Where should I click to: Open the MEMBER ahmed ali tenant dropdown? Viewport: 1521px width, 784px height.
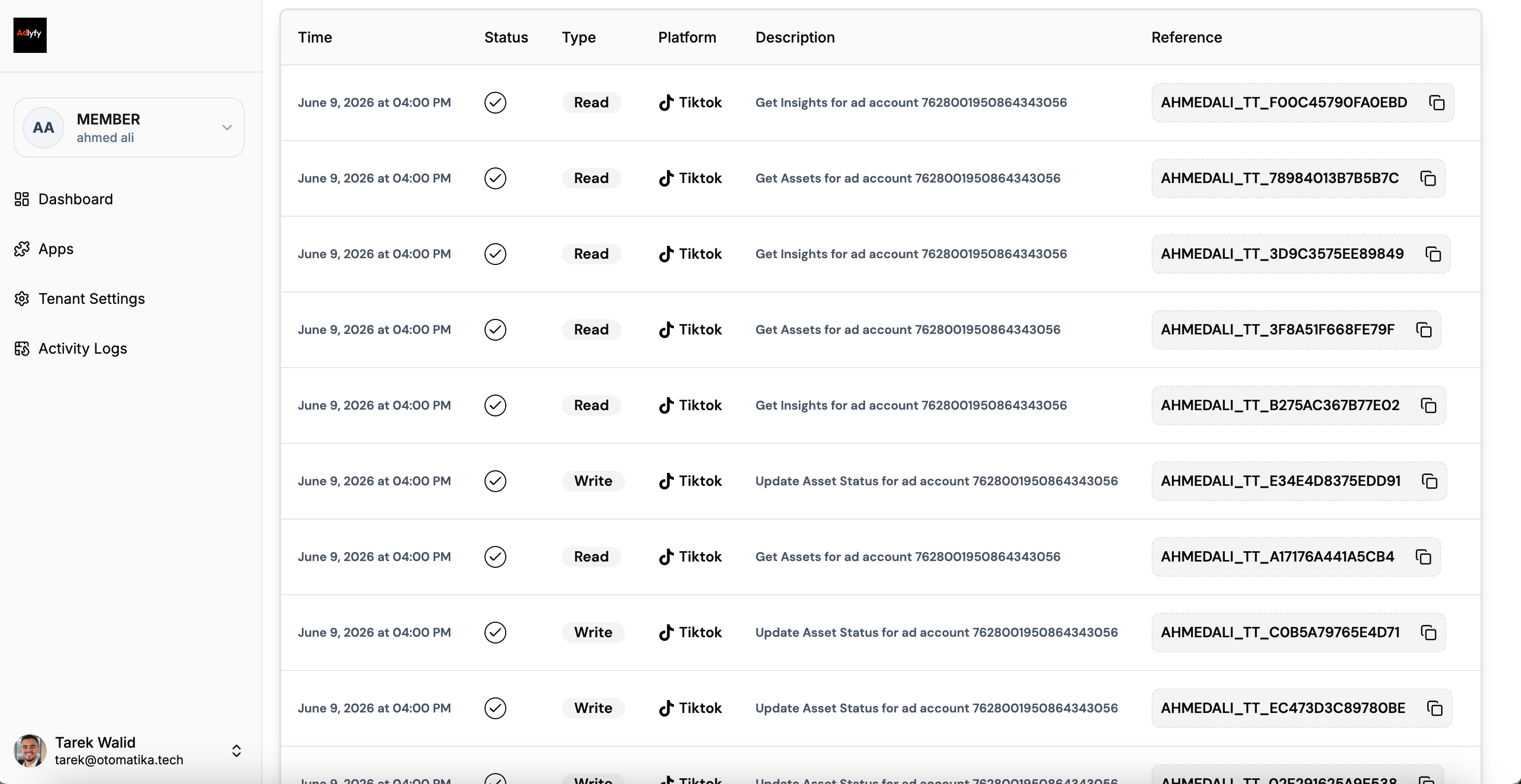[x=129, y=128]
